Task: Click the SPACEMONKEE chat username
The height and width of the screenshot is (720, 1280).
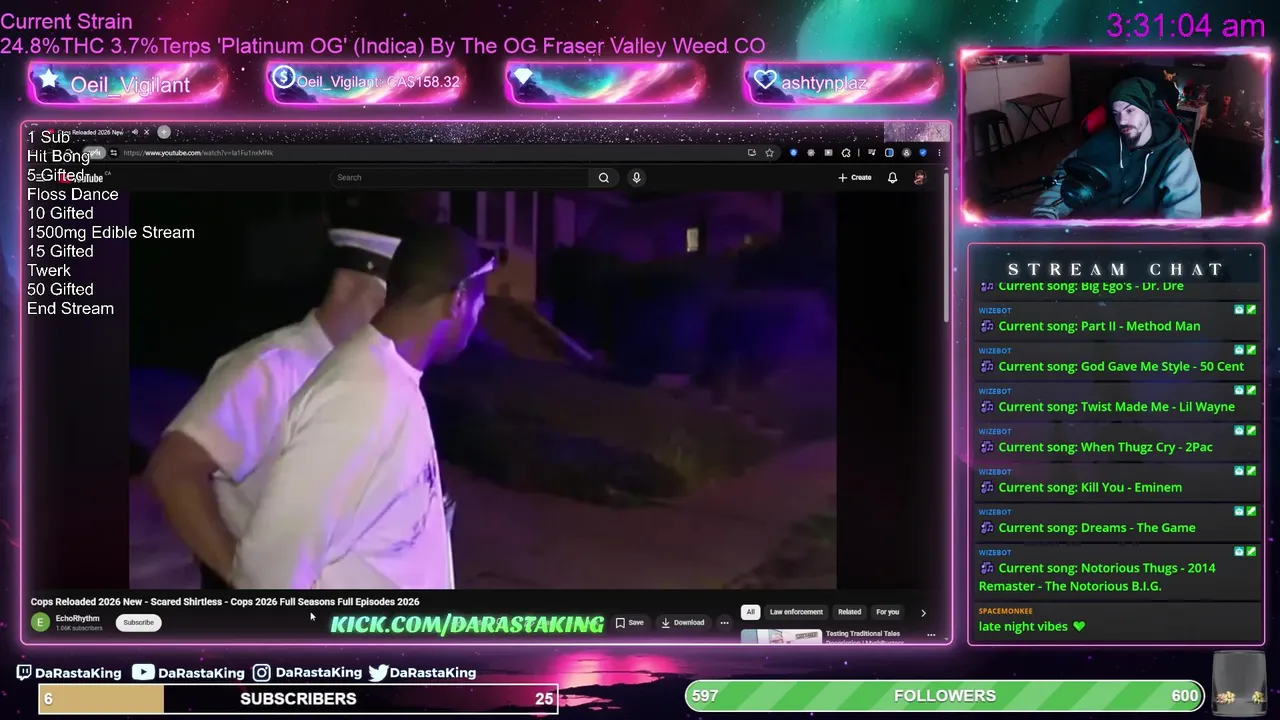Action: pyautogui.click(x=1006, y=611)
